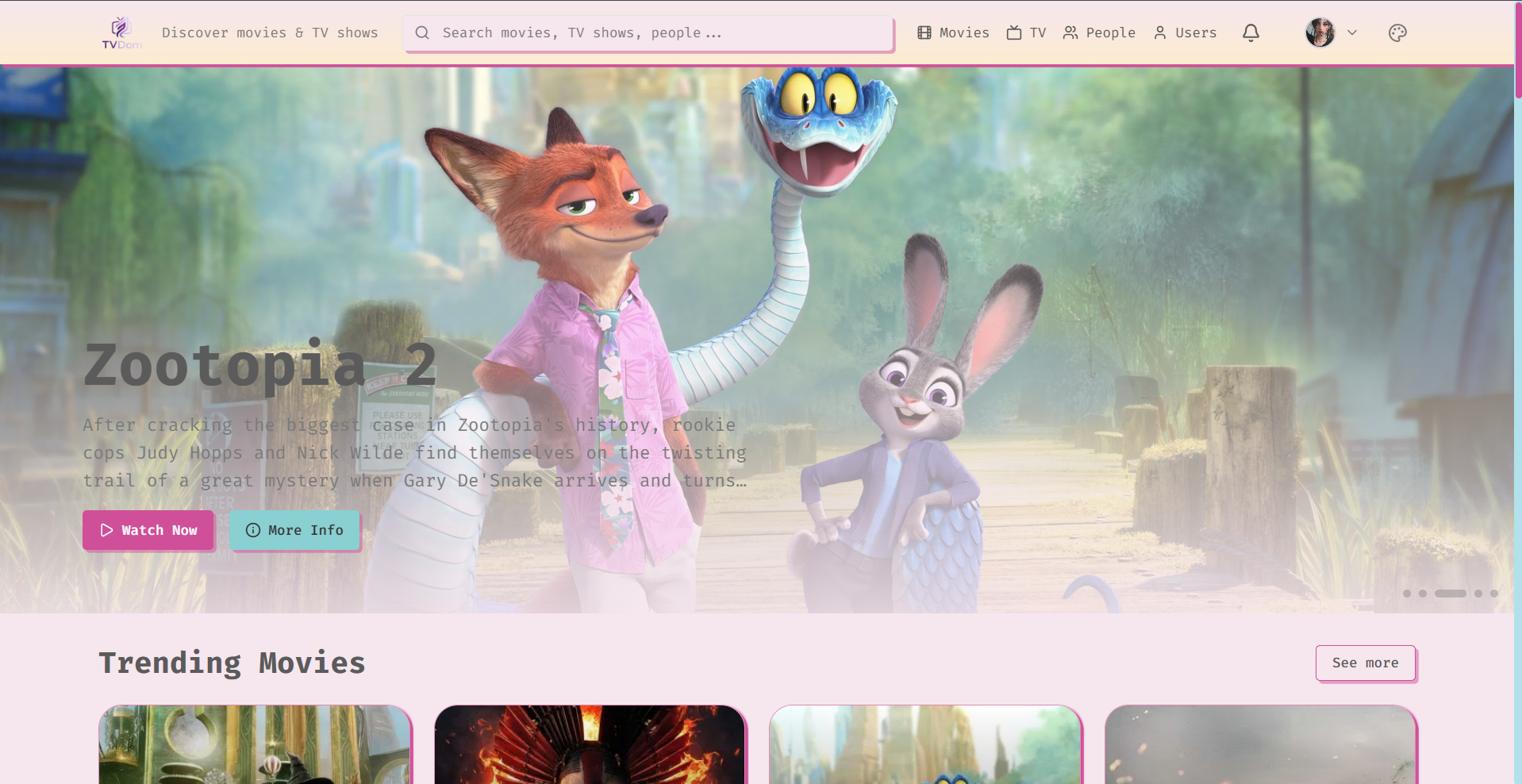Image resolution: width=1522 pixels, height=784 pixels.
Task: Click More Info for Zootopia 2
Action: point(294,530)
